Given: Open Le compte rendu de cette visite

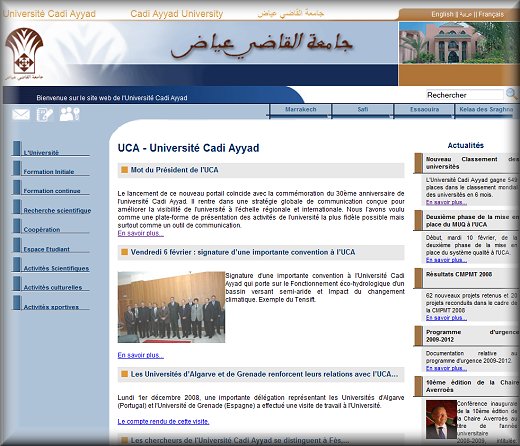Looking at the screenshot, I should [x=163, y=422].
